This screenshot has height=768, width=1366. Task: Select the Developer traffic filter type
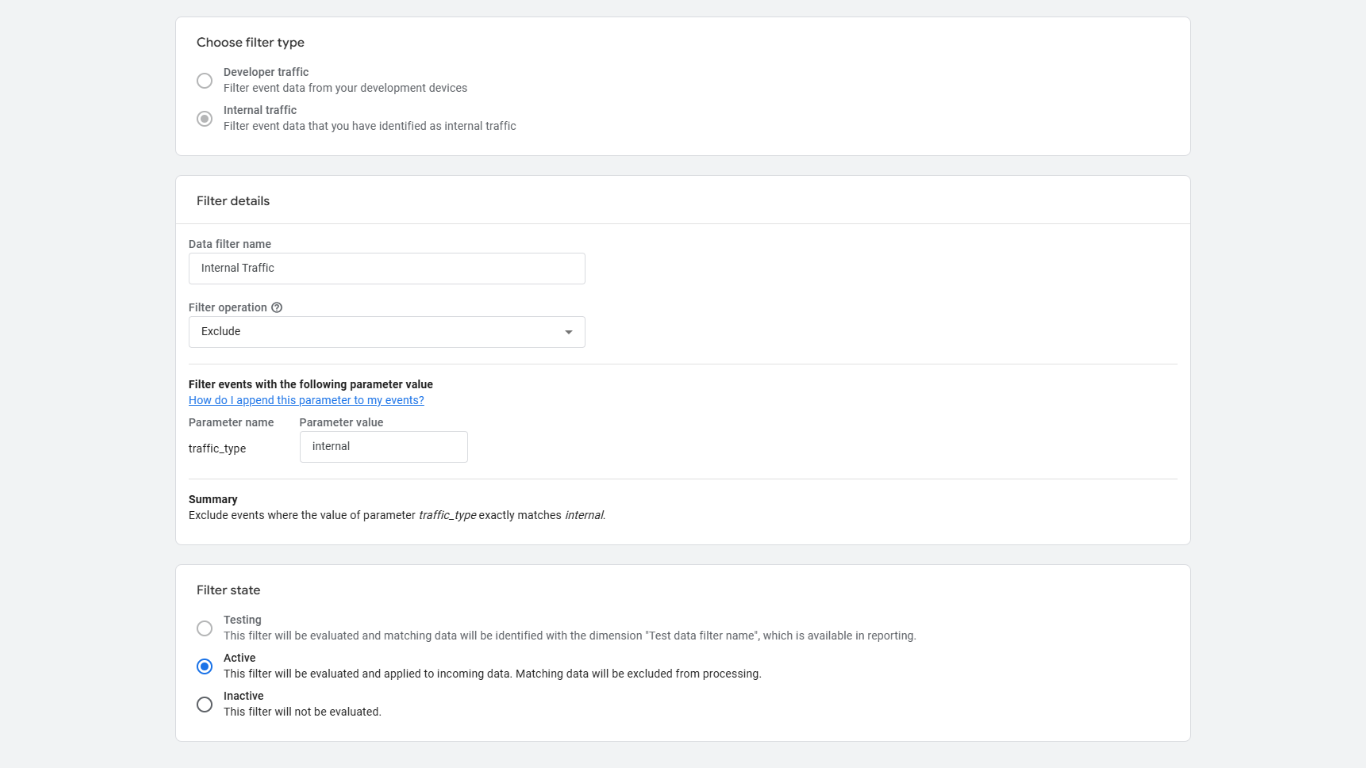tap(204, 80)
